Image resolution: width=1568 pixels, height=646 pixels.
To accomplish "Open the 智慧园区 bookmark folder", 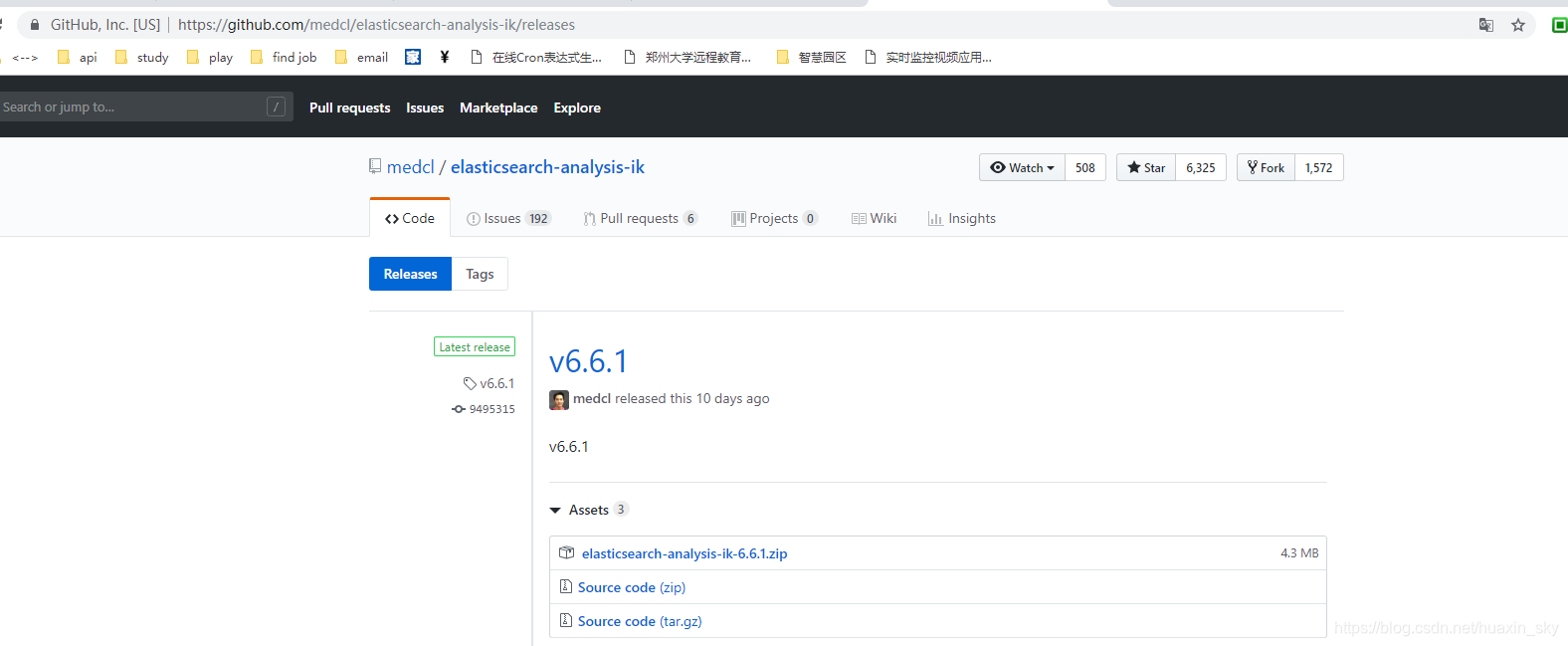I will [812, 58].
